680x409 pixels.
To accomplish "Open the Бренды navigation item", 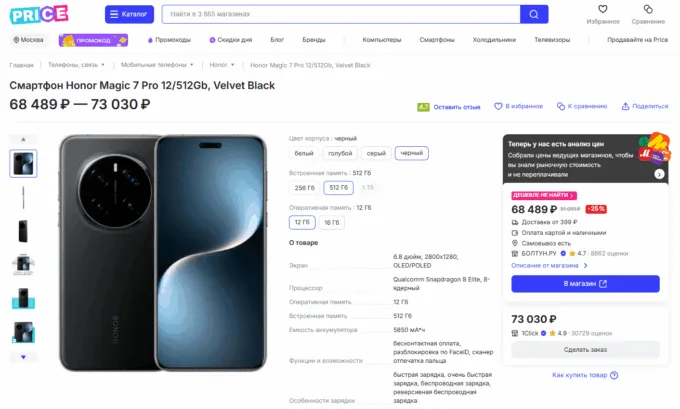I will pos(314,40).
